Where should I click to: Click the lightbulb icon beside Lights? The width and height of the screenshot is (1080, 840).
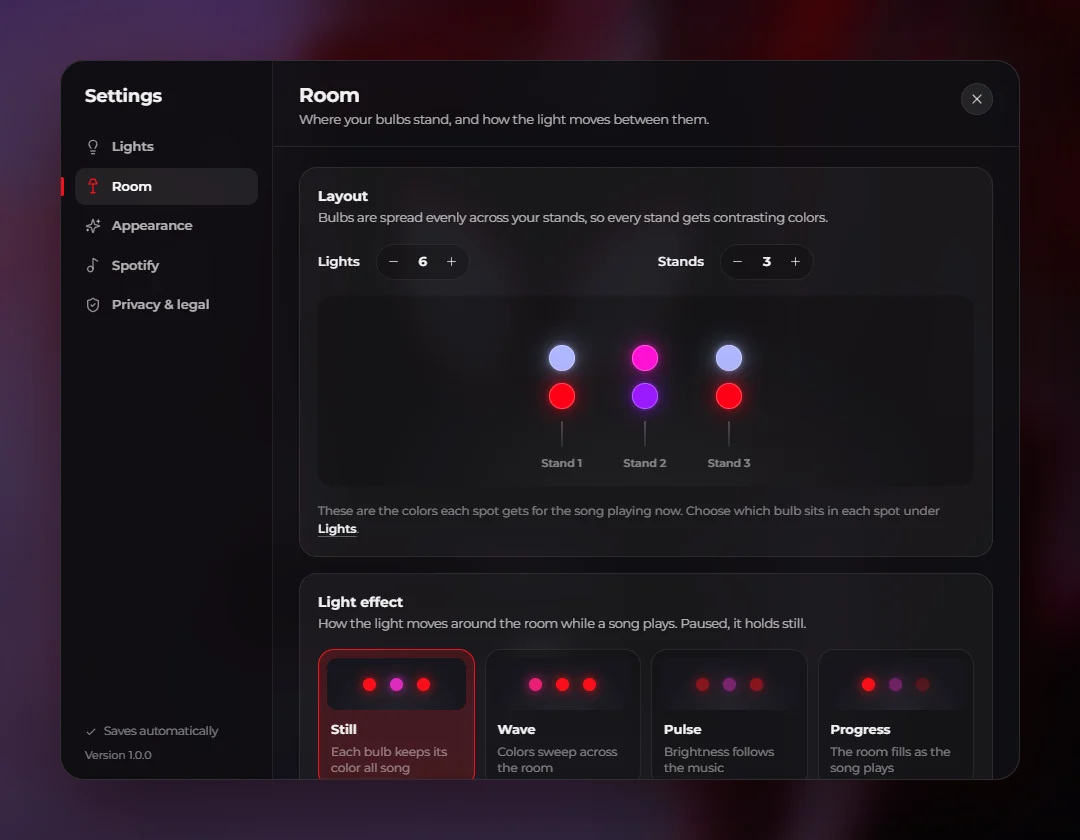(x=93, y=147)
